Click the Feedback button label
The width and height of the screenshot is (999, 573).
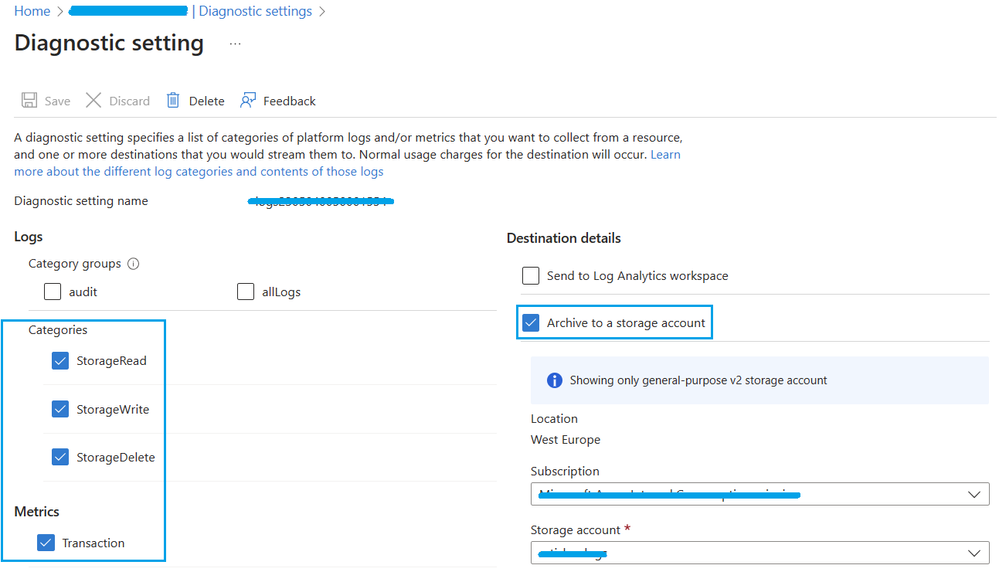tap(289, 101)
